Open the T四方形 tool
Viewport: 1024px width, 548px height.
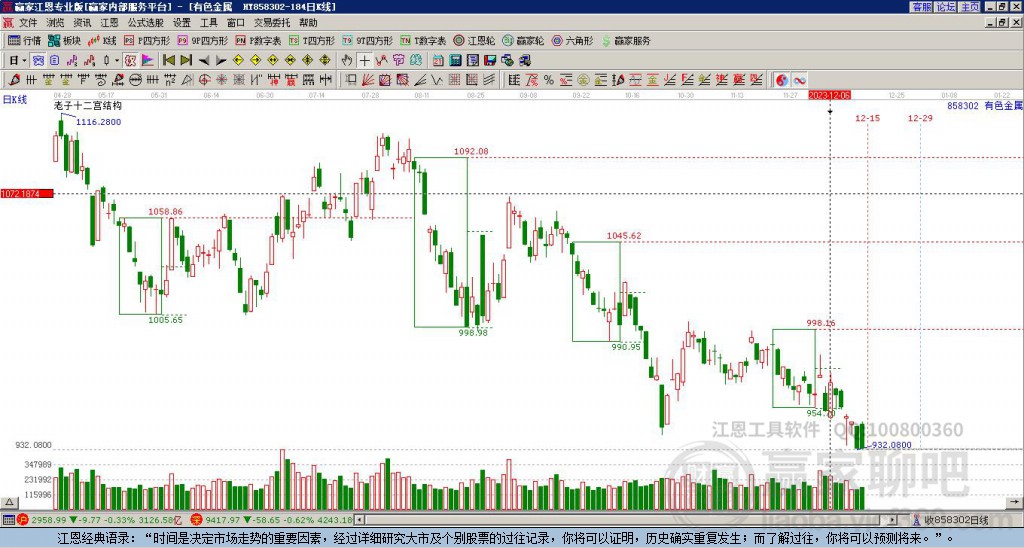[312, 40]
